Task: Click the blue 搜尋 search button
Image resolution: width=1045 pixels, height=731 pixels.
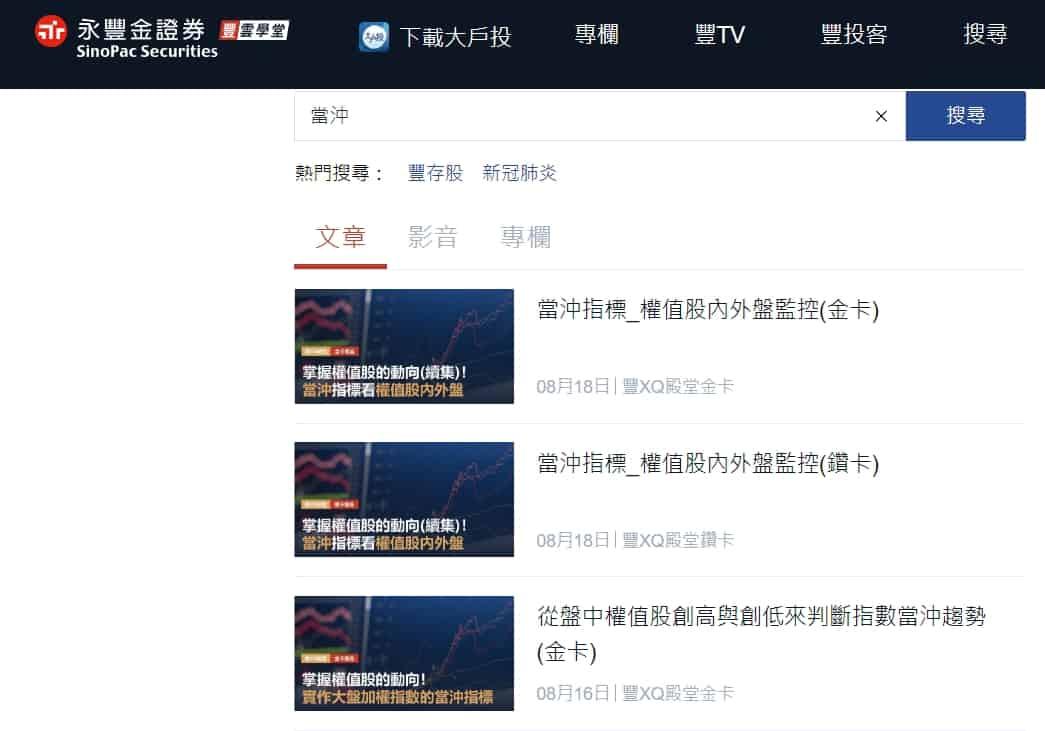Action: pyautogui.click(x=965, y=116)
